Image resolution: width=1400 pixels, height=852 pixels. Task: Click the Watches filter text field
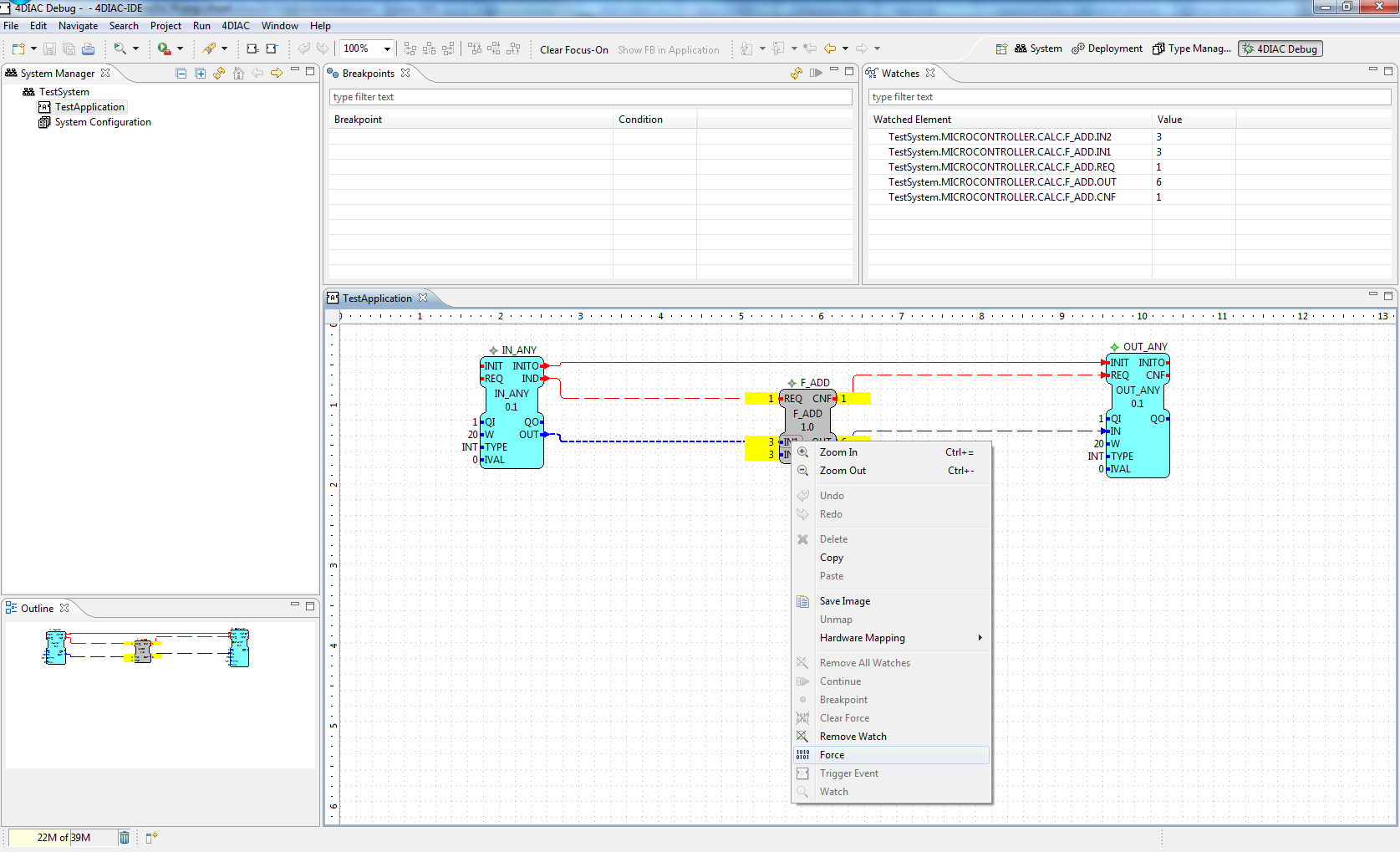coord(1128,97)
